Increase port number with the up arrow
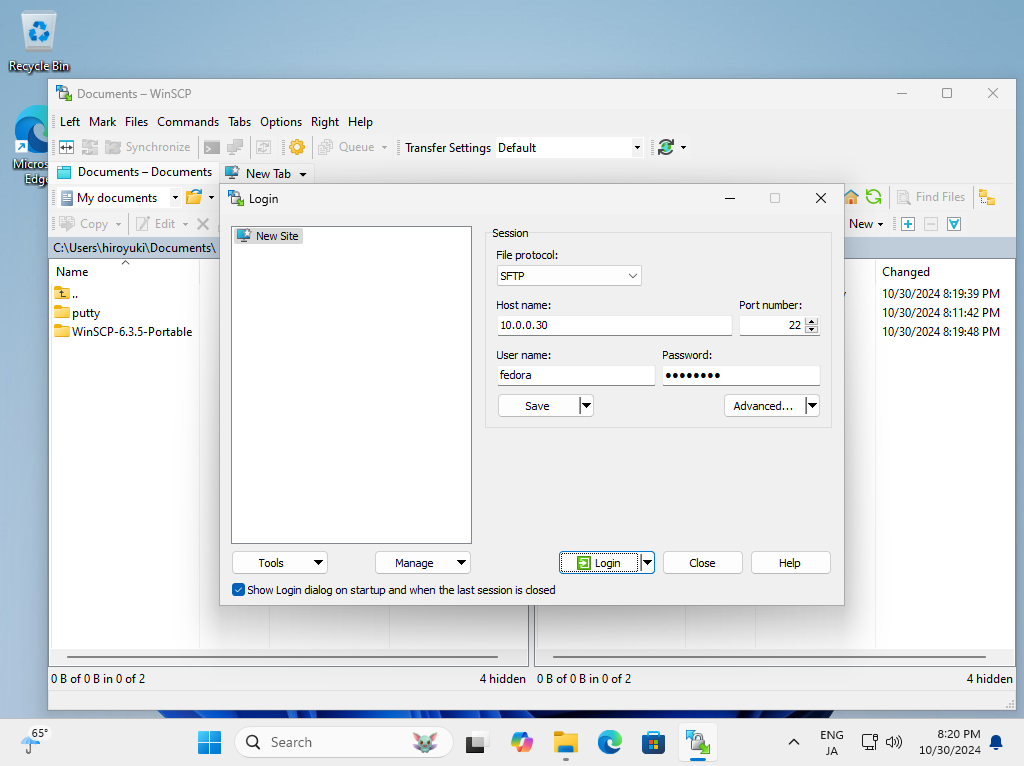The width and height of the screenshot is (1024, 766). pyautogui.click(x=811, y=321)
